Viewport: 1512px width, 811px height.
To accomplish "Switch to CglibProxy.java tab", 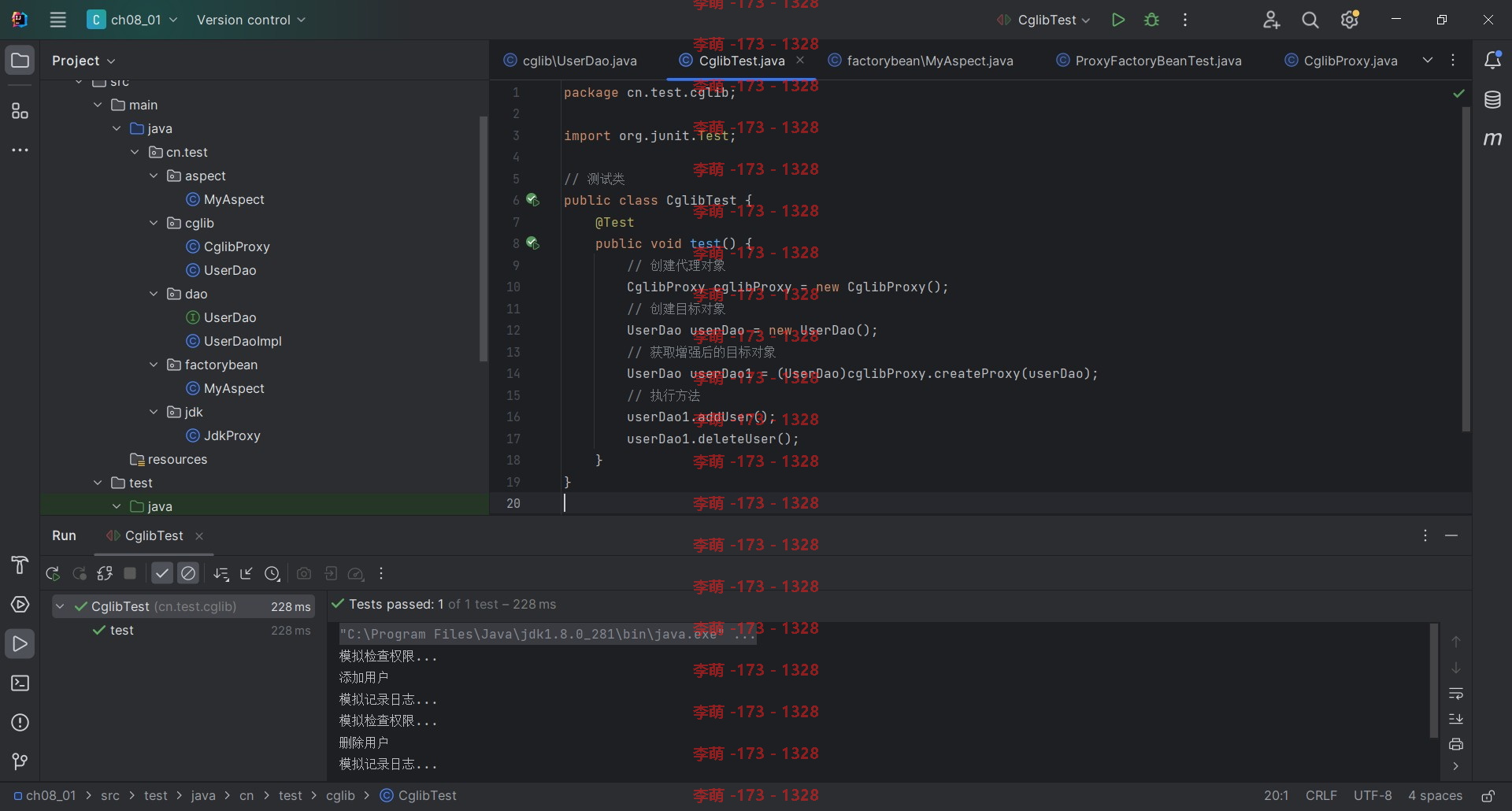I will click(1341, 61).
